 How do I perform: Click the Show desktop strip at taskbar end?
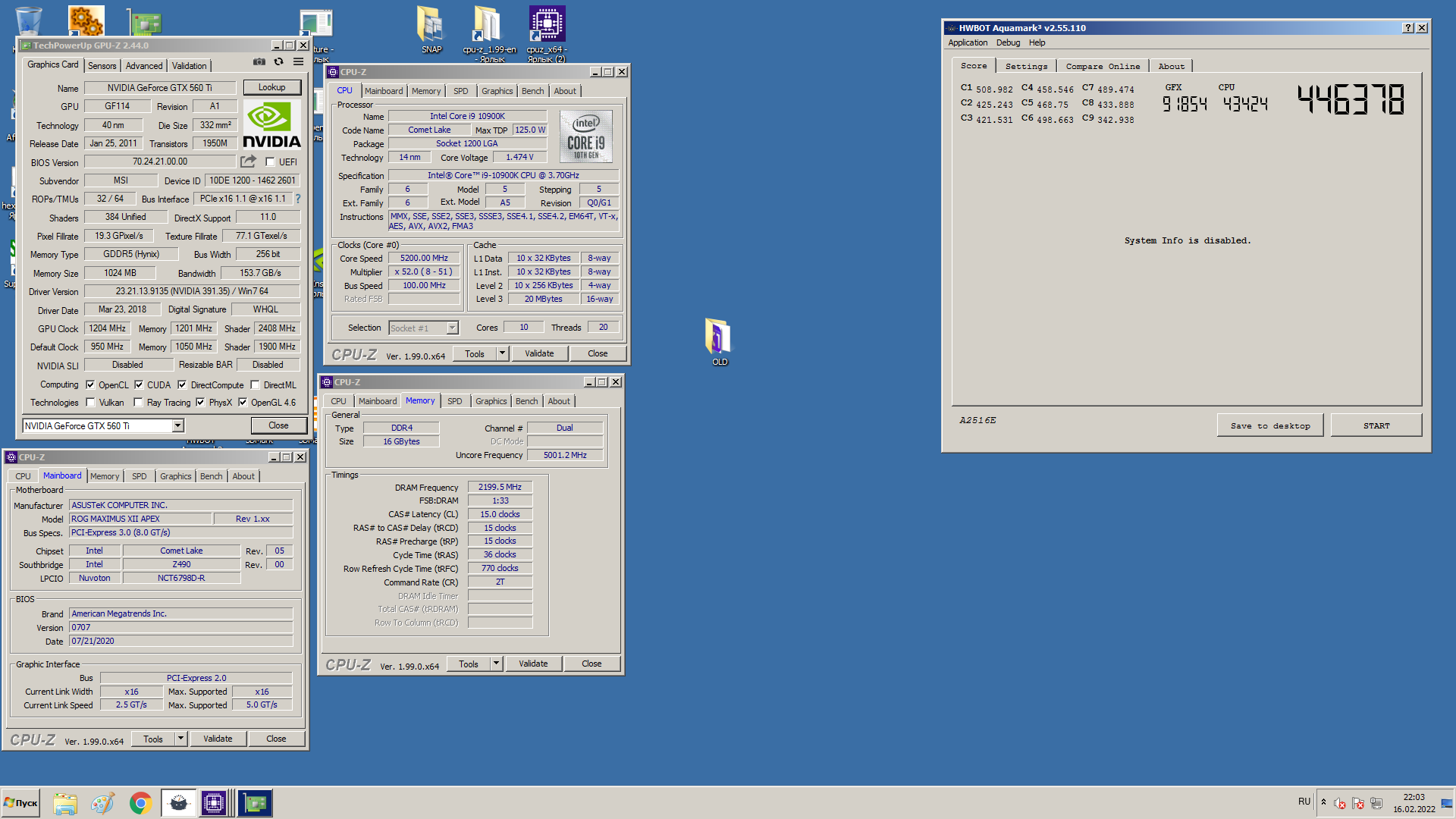click(x=1448, y=803)
